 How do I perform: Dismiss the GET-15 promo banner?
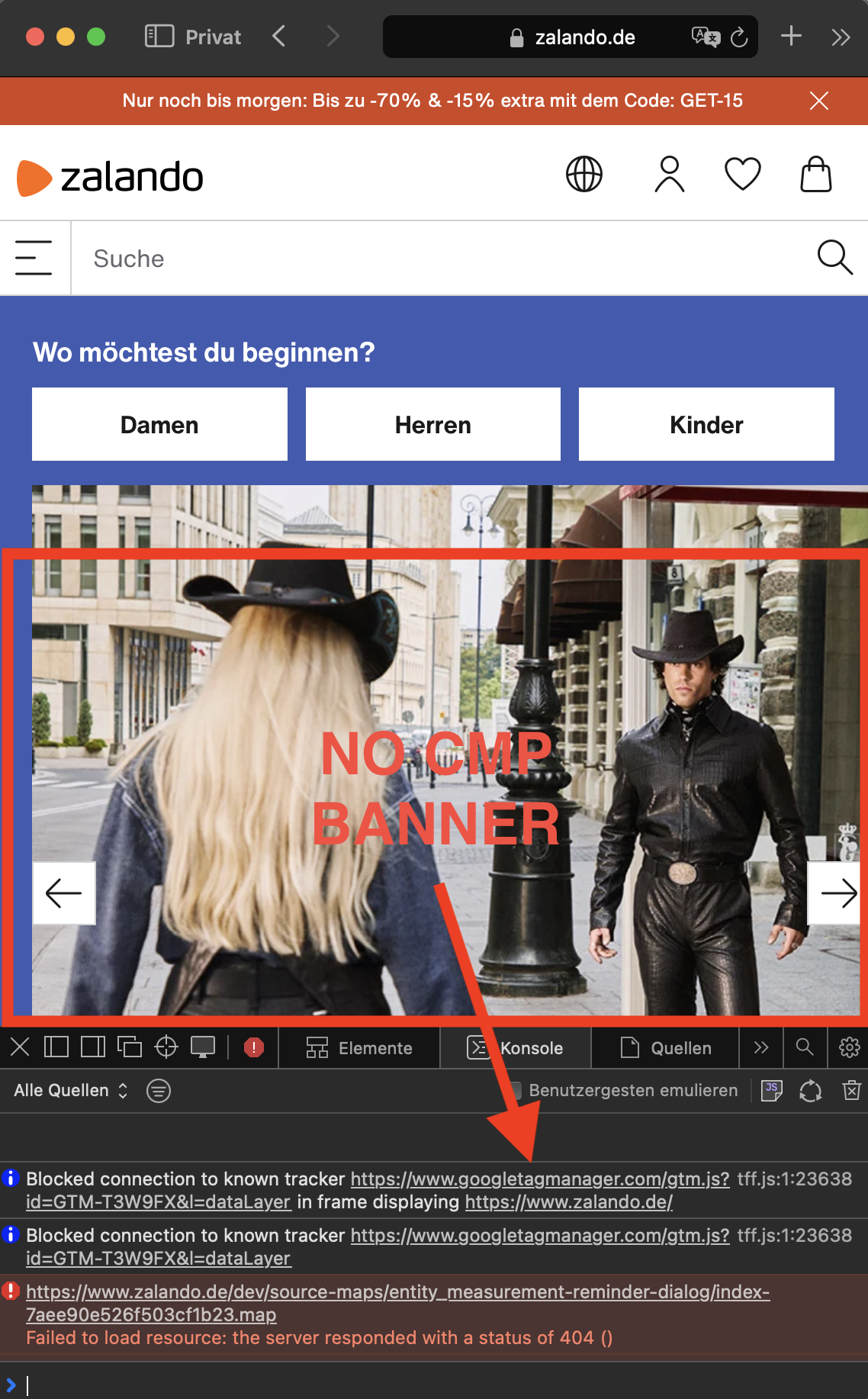click(x=819, y=101)
